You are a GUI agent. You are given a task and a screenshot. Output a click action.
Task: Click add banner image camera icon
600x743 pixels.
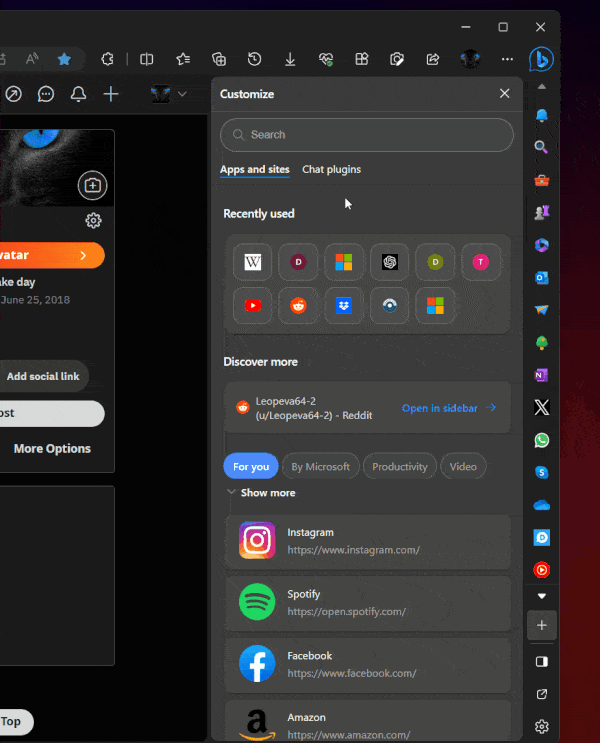[x=92, y=185]
